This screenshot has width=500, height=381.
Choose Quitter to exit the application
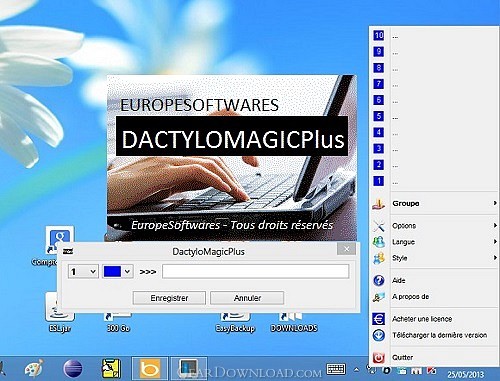coord(433,358)
